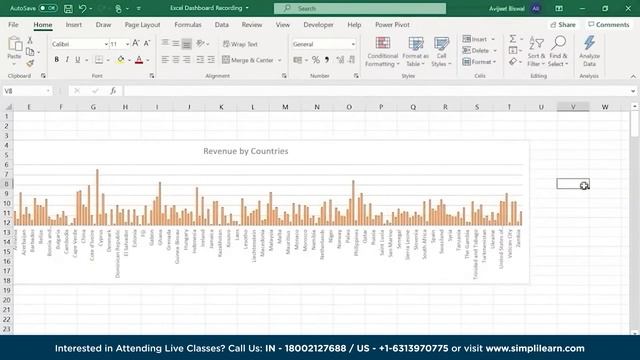Viewport: 640px width, 360px height.
Task: Toggle Align Left horizontal alignment
Action: pos(165,60)
